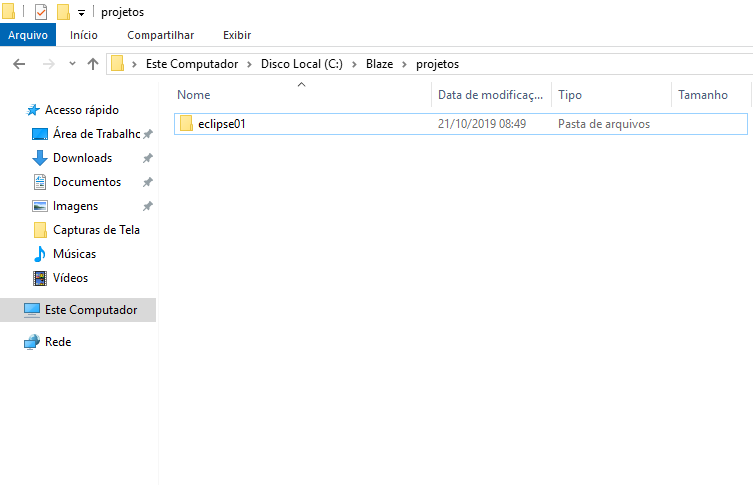
Task: Click the Vídeos film strip icon
Action: pyautogui.click(x=40, y=278)
